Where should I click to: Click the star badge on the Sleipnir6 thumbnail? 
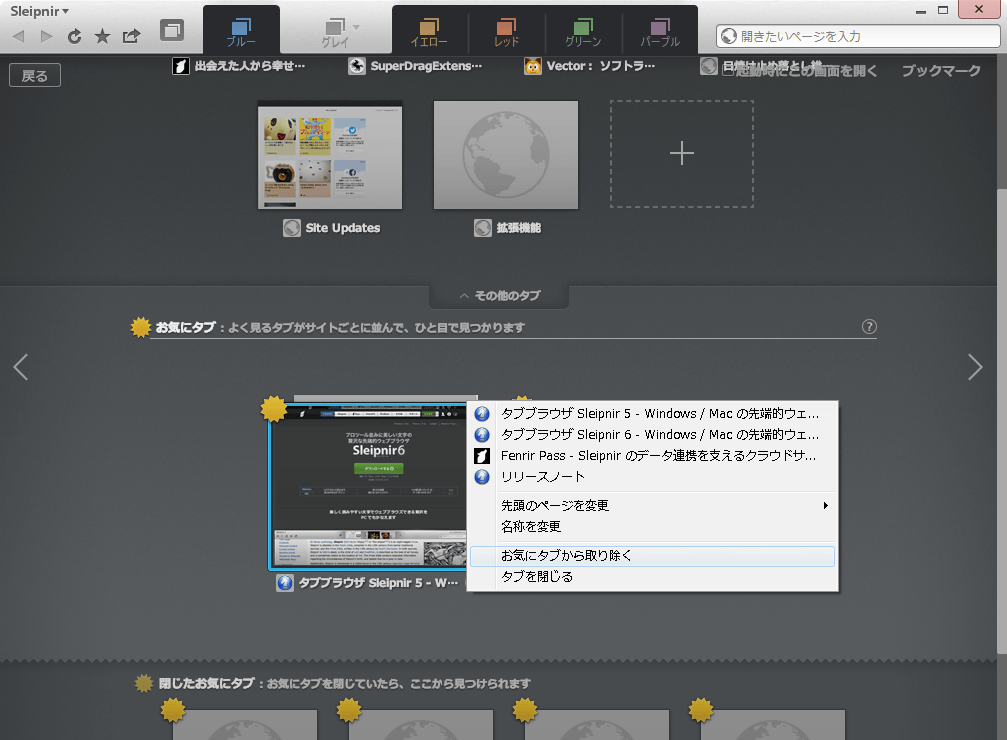click(274, 409)
